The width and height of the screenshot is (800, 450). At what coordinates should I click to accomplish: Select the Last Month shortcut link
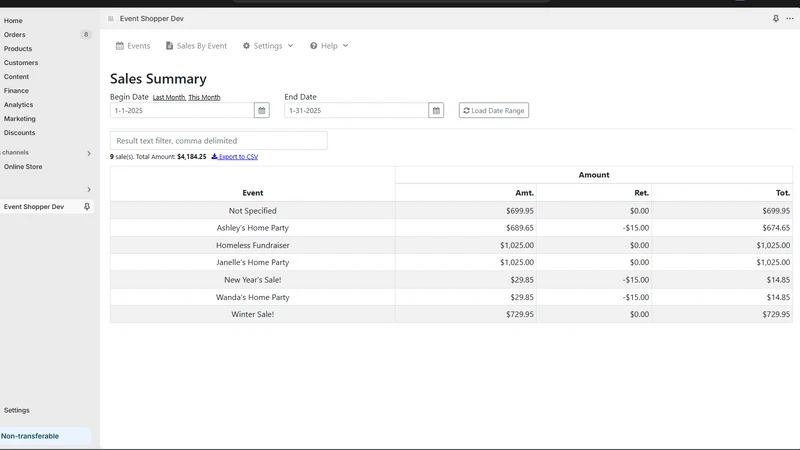tap(169, 97)
